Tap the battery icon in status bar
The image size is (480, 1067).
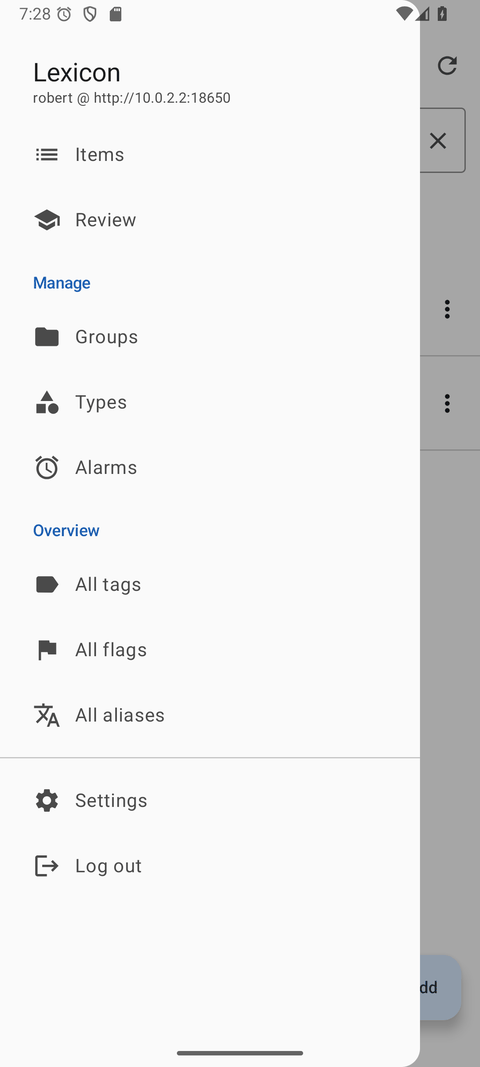[443, 14]
